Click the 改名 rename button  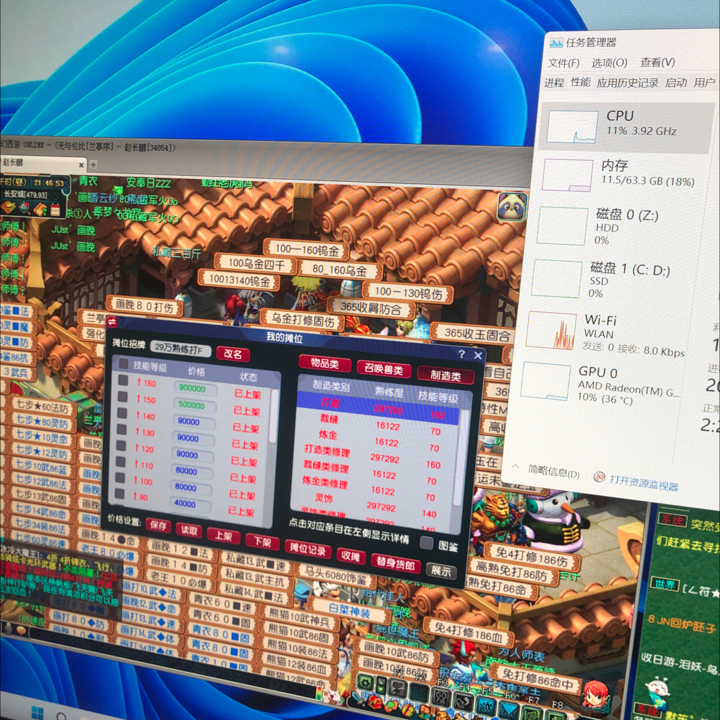233,354
